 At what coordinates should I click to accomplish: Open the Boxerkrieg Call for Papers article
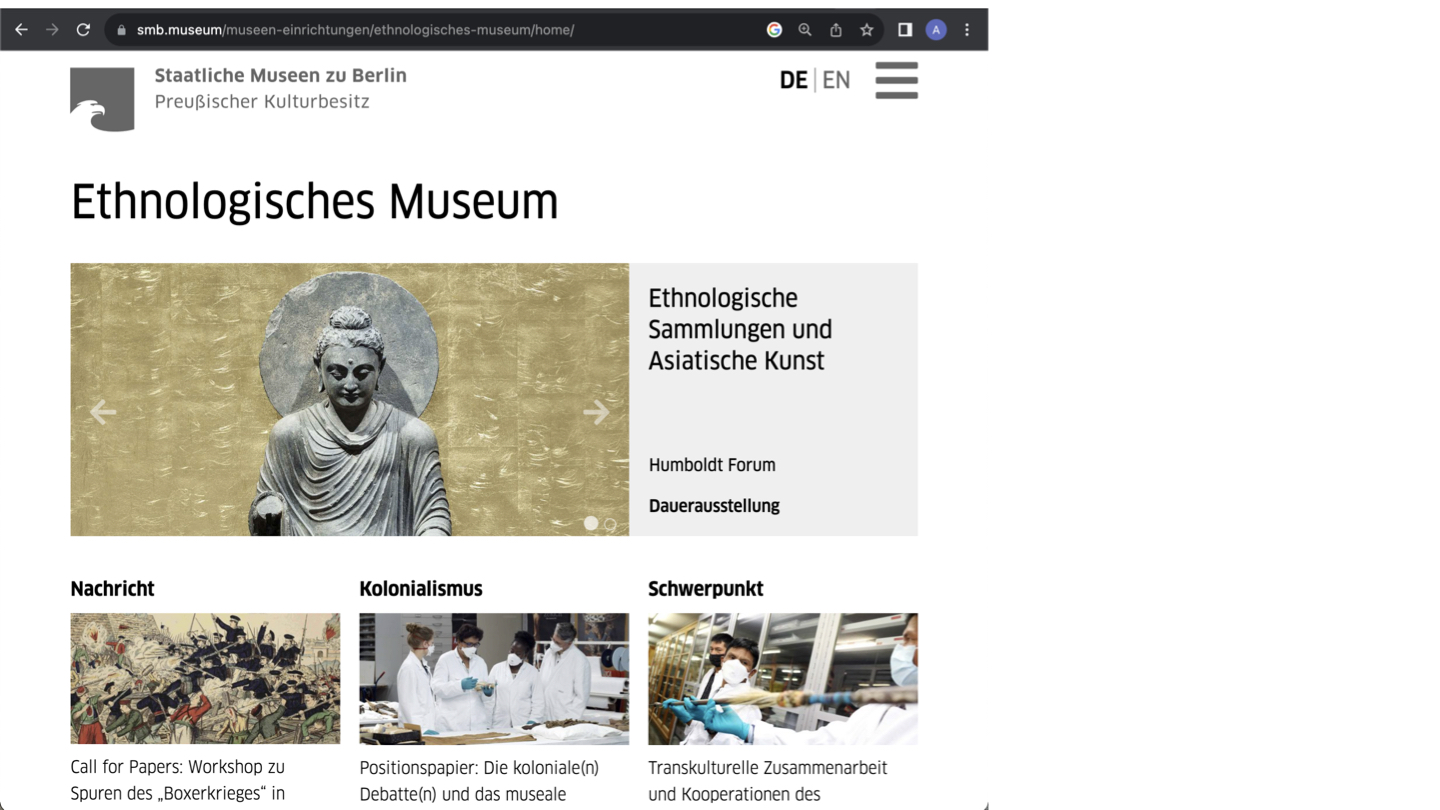[x=178, y=780]
